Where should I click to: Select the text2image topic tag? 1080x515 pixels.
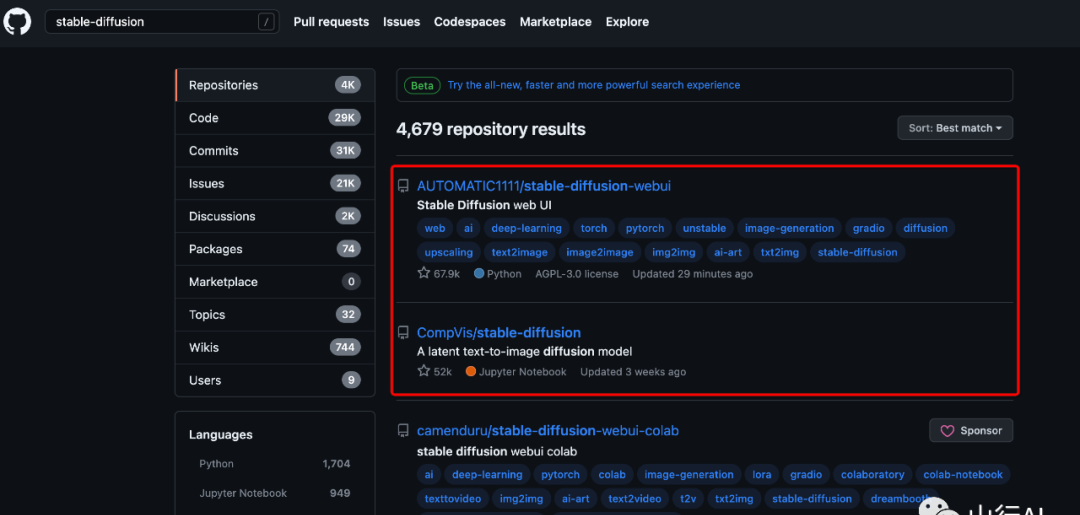[519, 253]
